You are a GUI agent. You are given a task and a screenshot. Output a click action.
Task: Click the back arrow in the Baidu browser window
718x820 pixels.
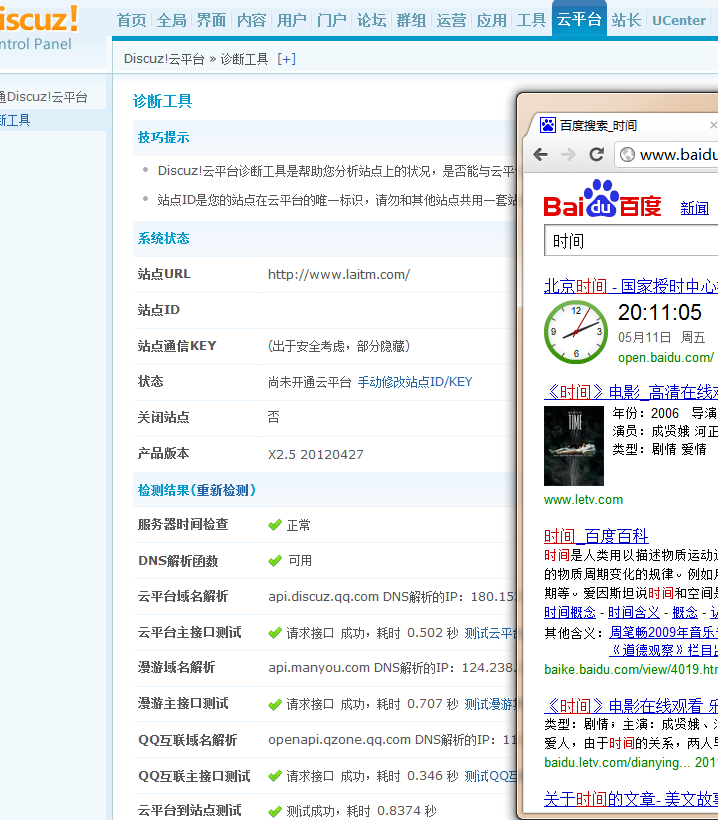coord(540,154)
